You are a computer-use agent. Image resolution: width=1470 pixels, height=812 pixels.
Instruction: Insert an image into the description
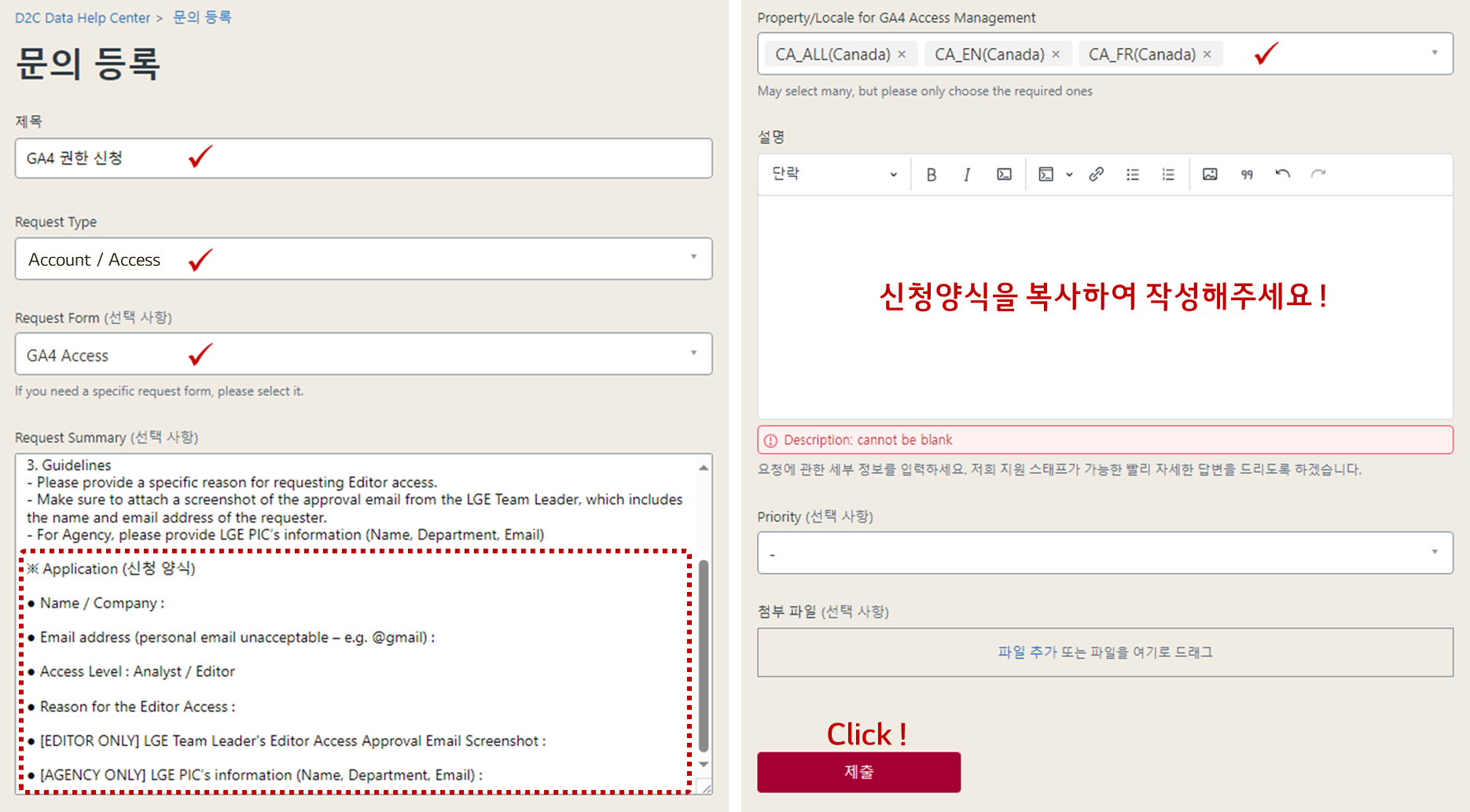pyautogui.click(x=1210, y=175)
